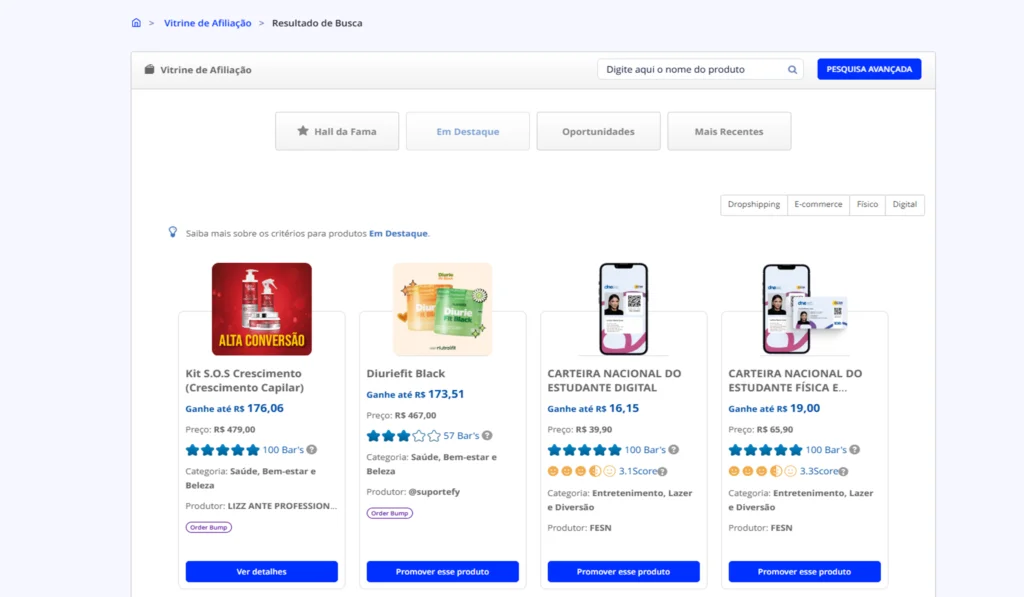The image size is (1024, 597).
Task: Click the question mark beside 3.1Score
Action: 662,471
